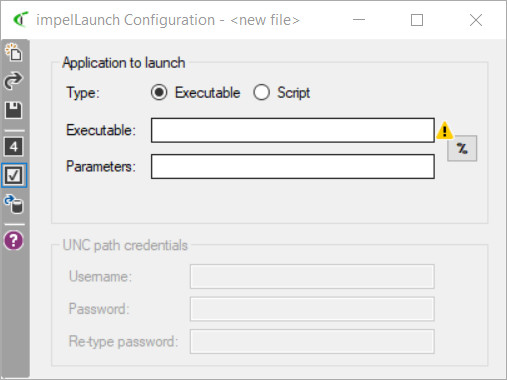Minimize the impelLaunch Configuration window
Screen dimensions: 507x380
pos(359,20)
